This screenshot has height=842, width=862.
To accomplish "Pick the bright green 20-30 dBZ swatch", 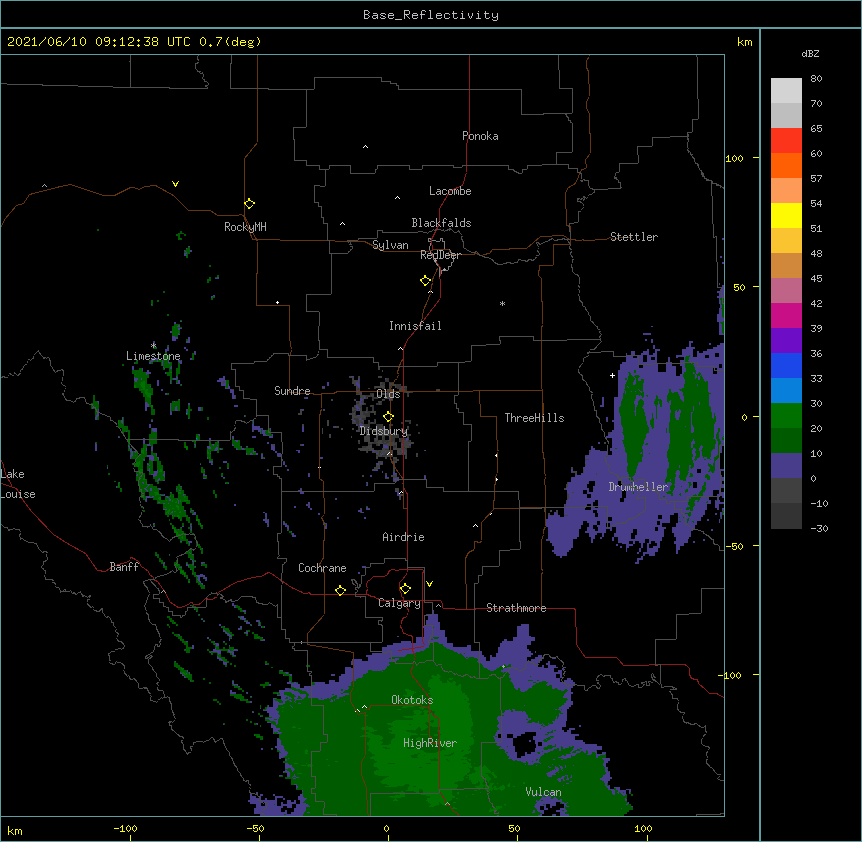I will pyautogui.click(x=786, y=416).
